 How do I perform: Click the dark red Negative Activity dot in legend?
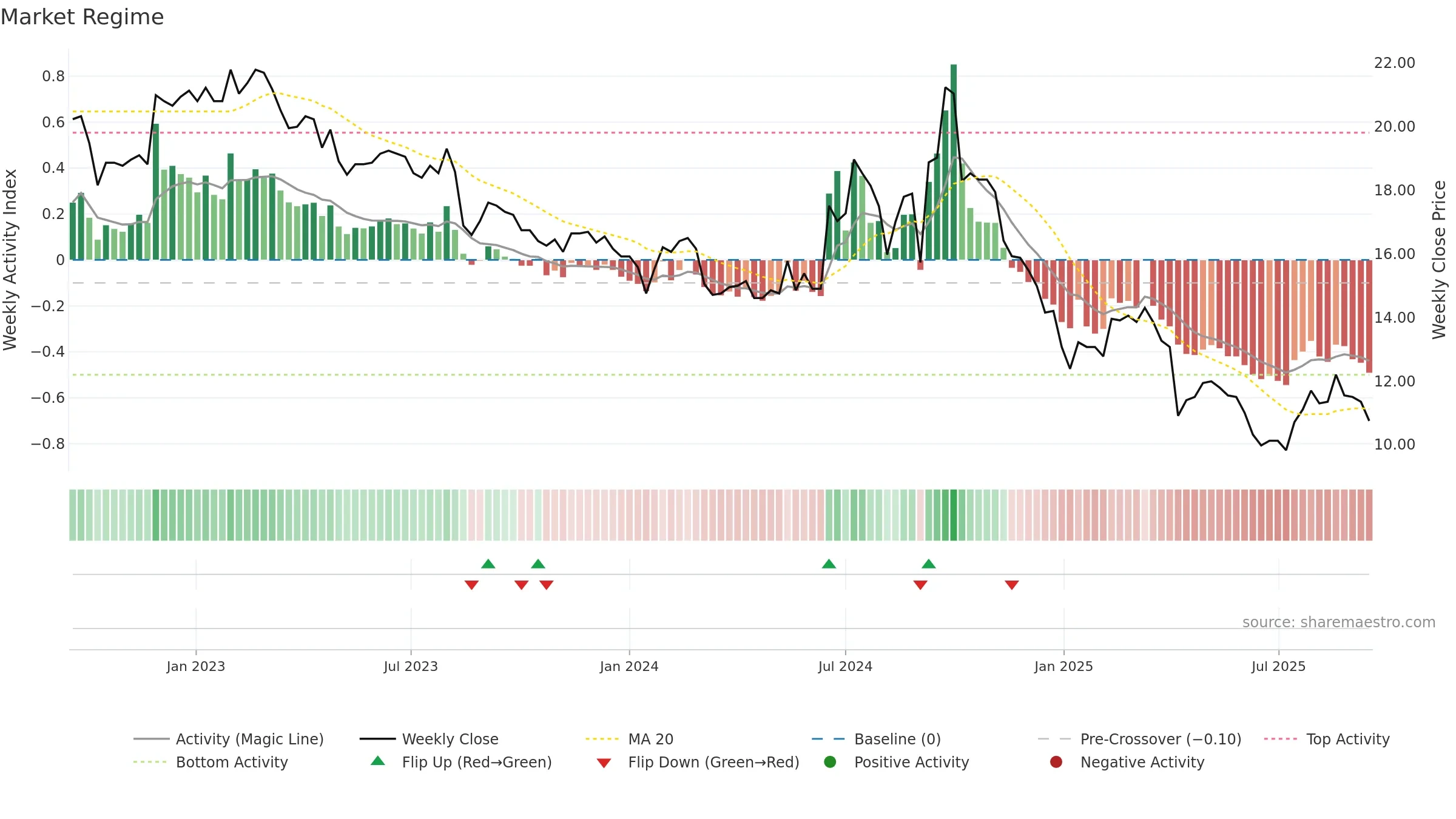click(x=1056, y=762)
